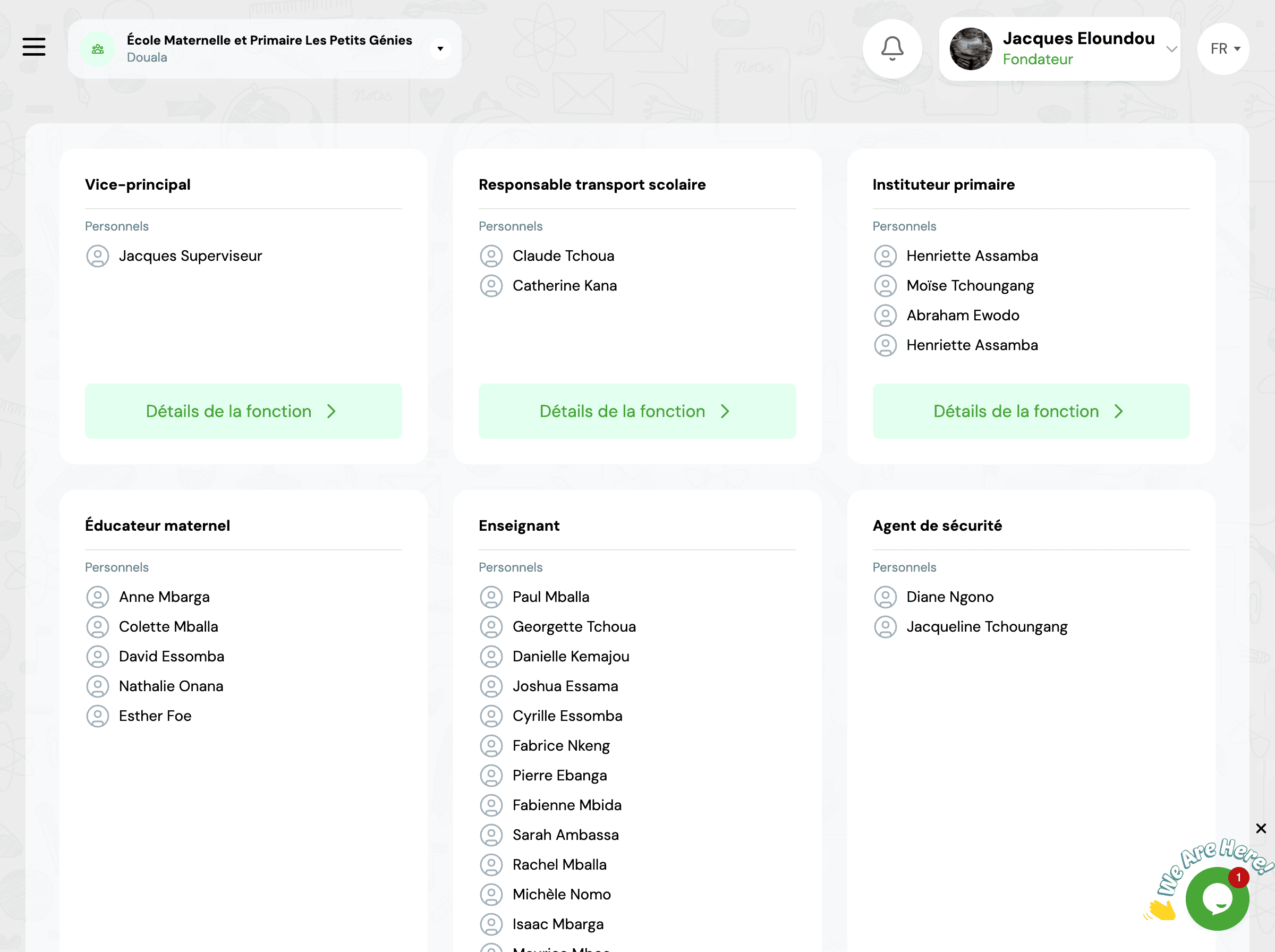Select Moïse Tchoungang in the staff list
The height and width of the screenshot is (952, 1275).
tap(970, 286)
